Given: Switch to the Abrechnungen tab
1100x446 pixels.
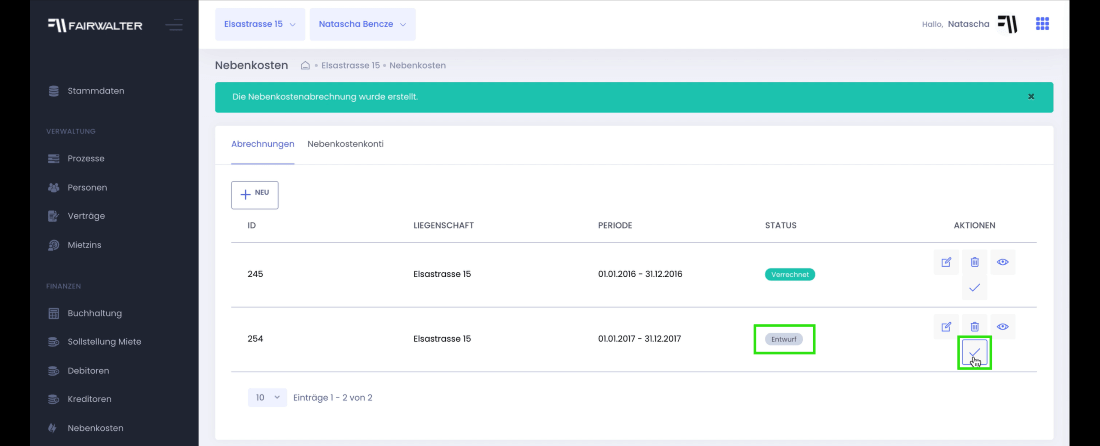Looking at the screenshot, I should point(263,144).
